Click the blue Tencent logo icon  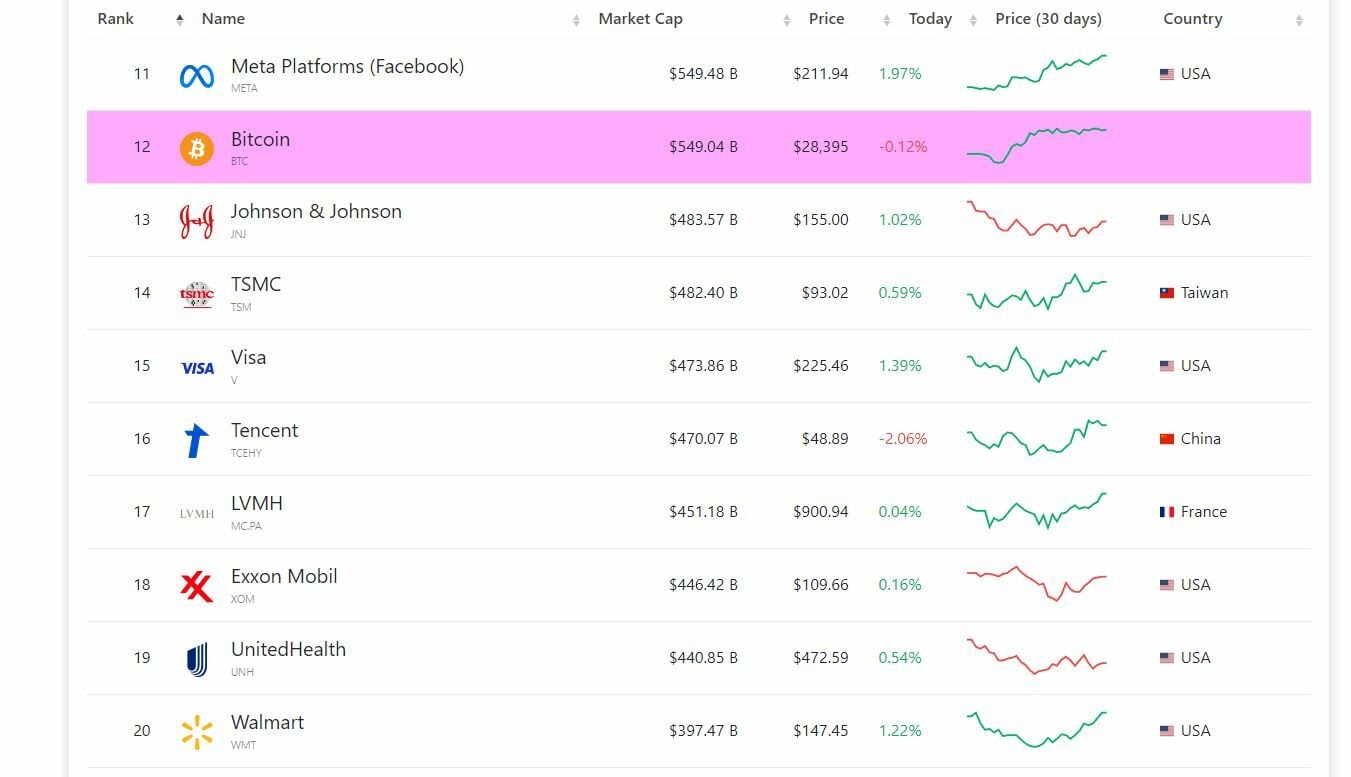click(196, 440)
